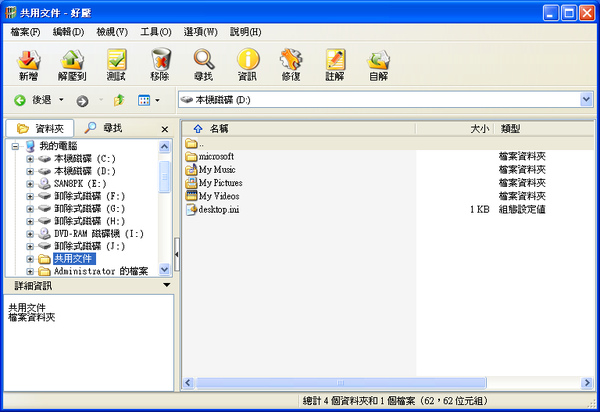Screen dimensions: 600x412
Task: Expand the Administrator 的檔案 tree node
Action: (30, 271)
